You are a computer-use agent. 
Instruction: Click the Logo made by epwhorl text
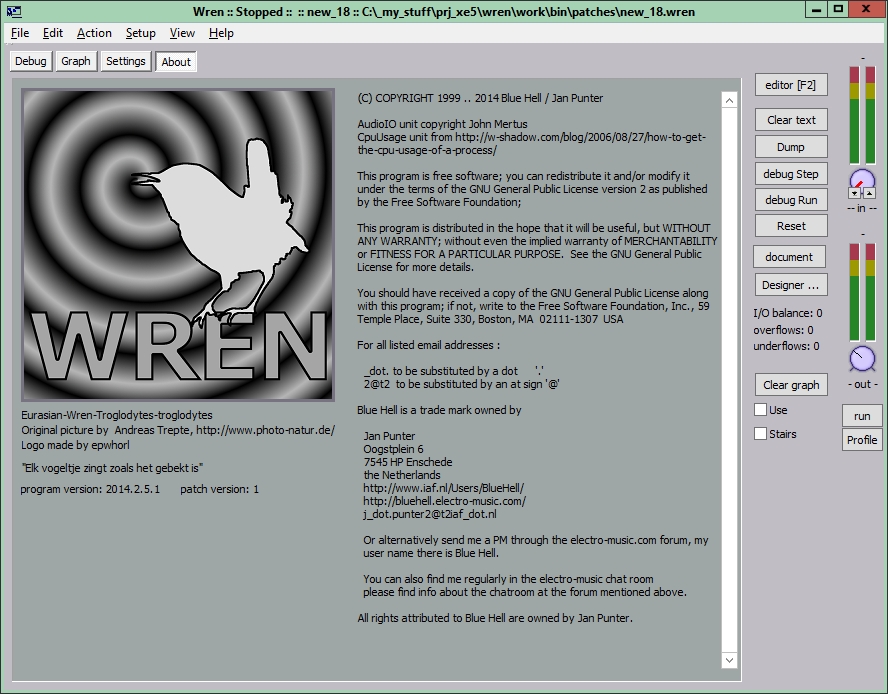point(75,445)
